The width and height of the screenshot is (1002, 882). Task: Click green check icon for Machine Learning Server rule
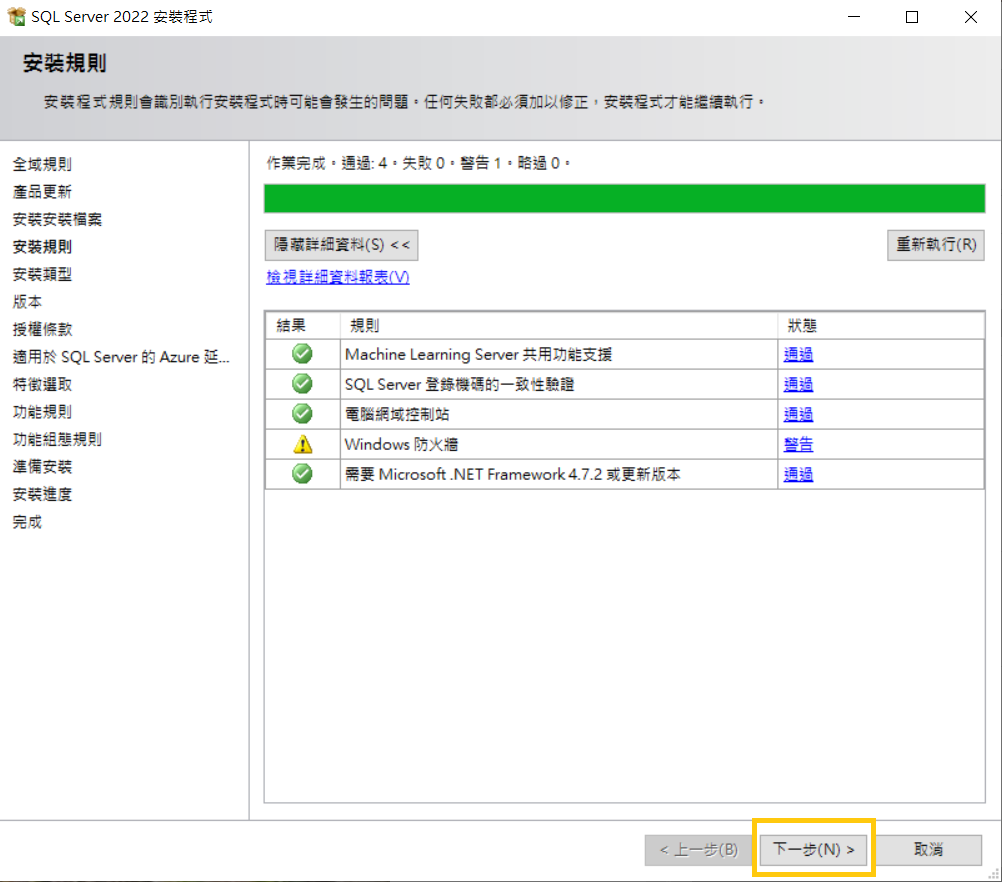(302, 353)
